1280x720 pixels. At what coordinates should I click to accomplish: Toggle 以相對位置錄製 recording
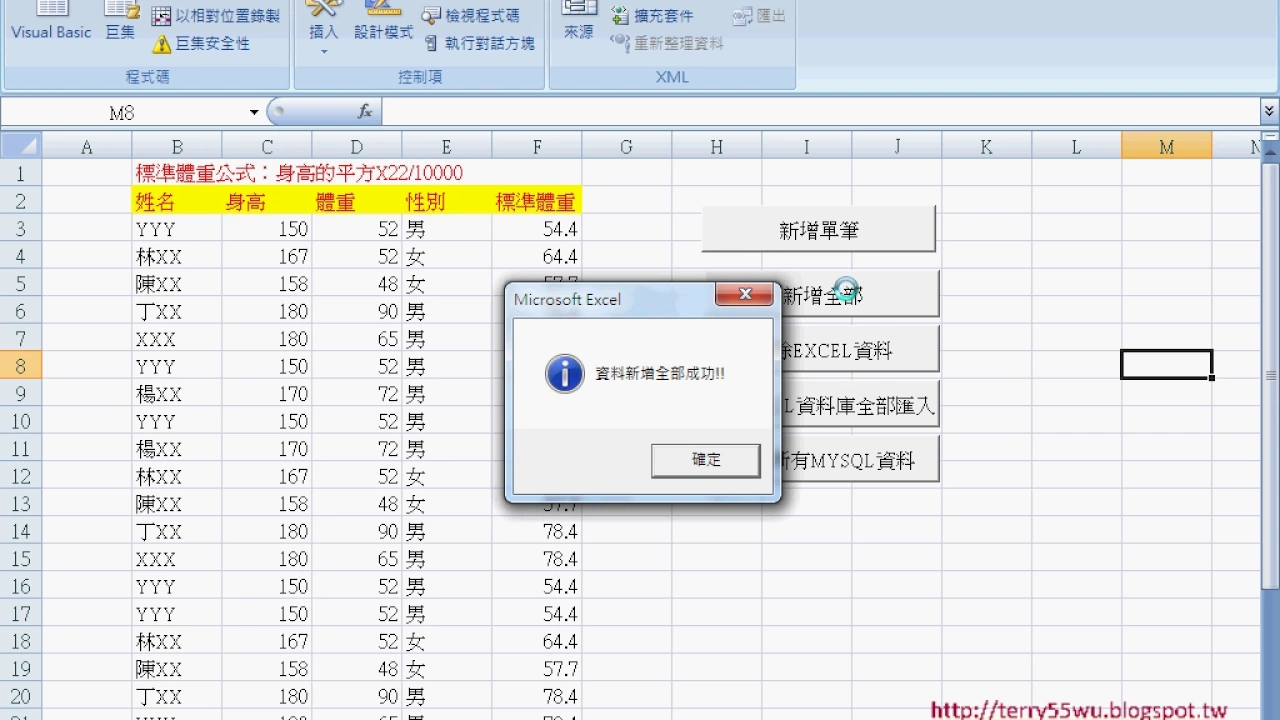(216, 16)
